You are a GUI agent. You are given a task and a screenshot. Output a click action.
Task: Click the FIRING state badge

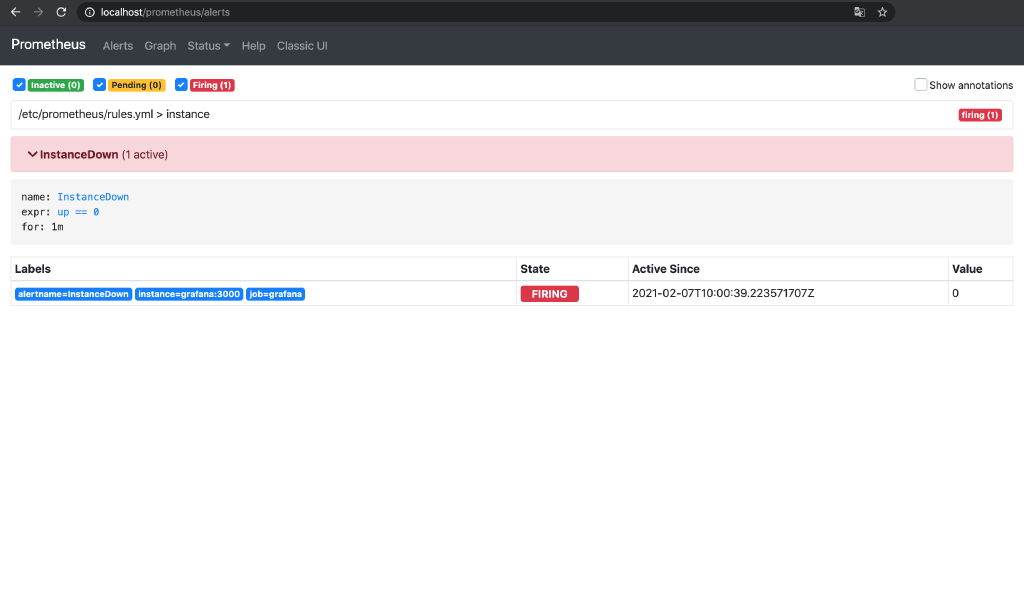point(549,293)
